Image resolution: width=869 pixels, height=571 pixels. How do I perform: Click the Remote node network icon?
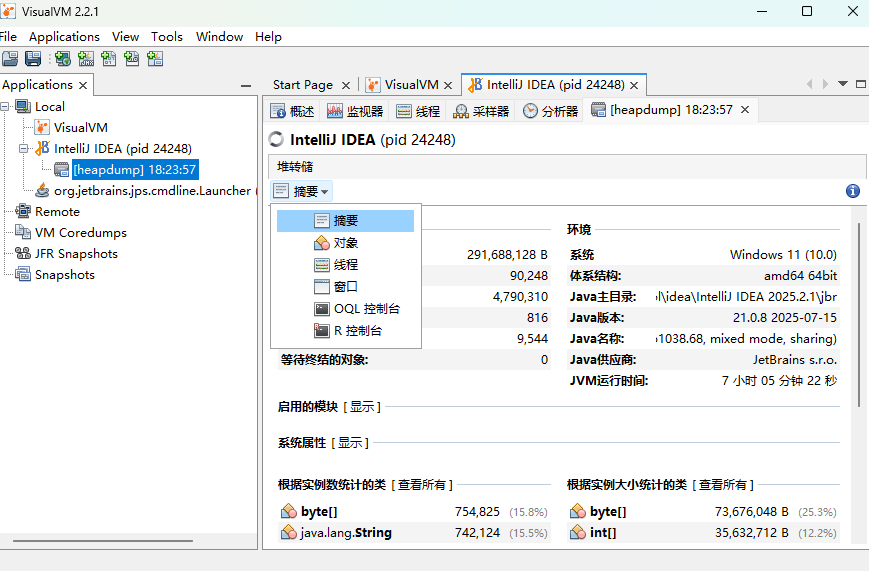point(23,211)
